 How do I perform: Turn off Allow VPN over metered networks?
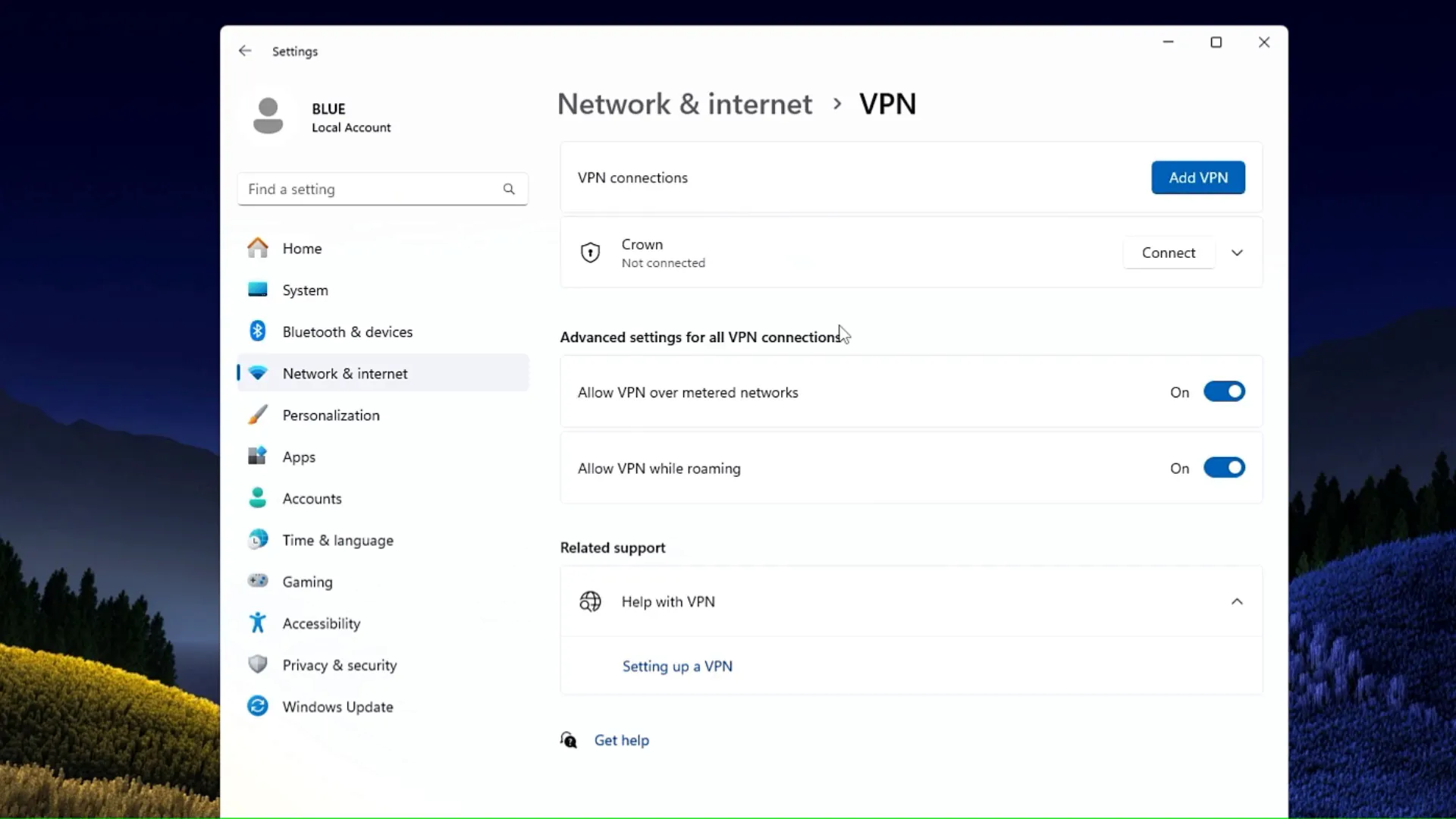point(1224,392)
